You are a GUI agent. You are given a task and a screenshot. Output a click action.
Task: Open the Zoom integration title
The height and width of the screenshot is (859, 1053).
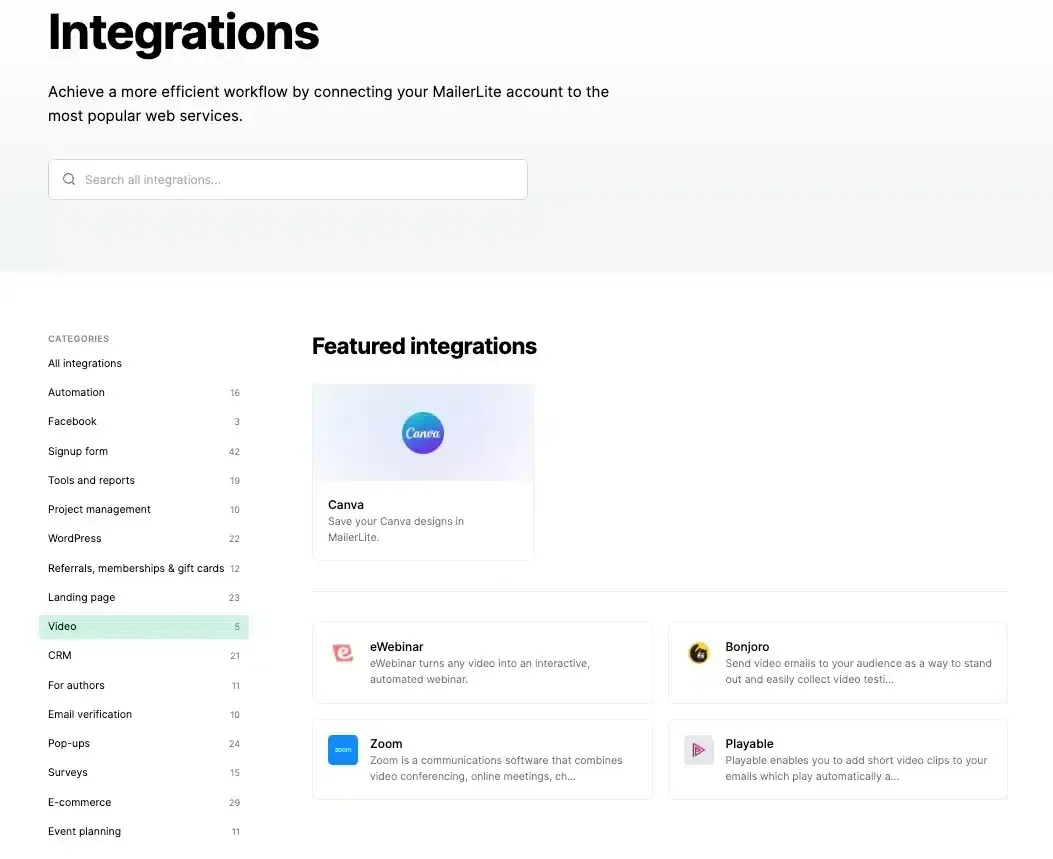point(386,743)
